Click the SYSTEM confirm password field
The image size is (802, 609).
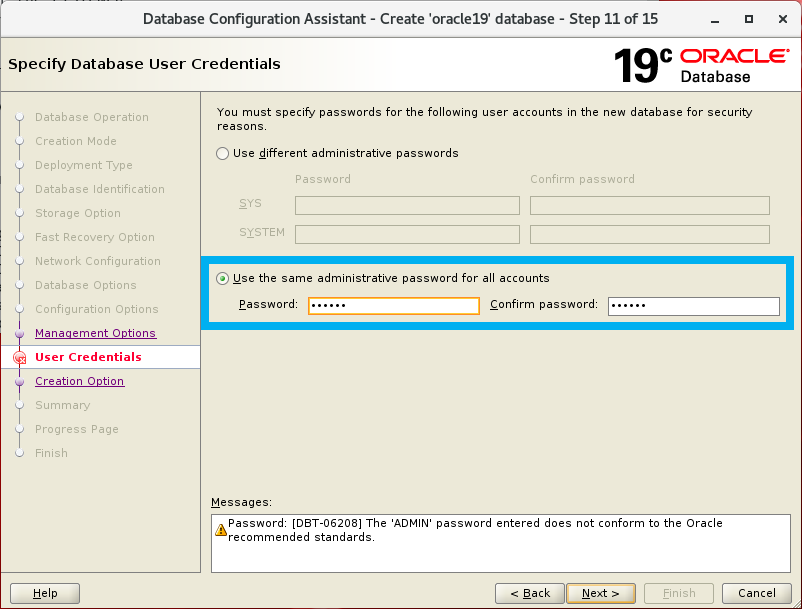coord(650,235)
